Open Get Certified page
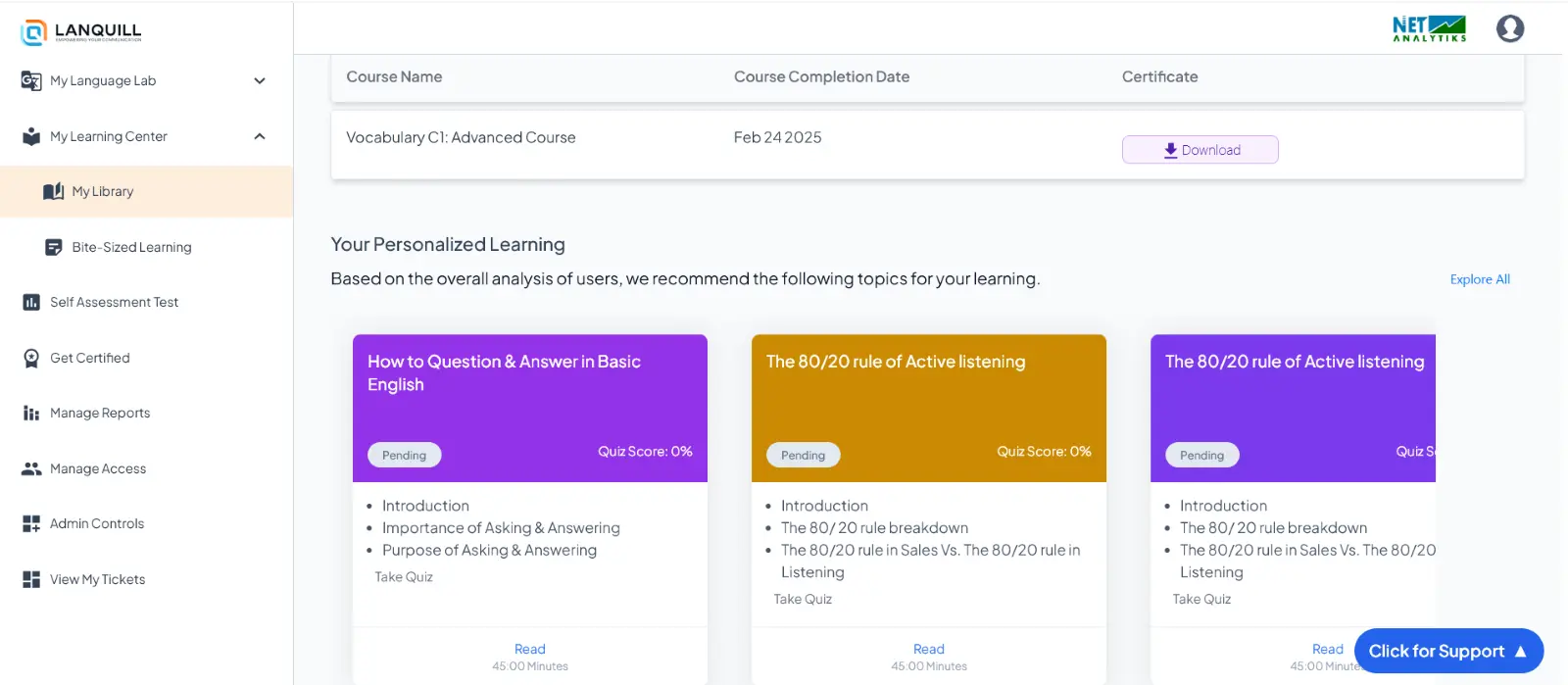1568x685 pixels. (147, 358)
